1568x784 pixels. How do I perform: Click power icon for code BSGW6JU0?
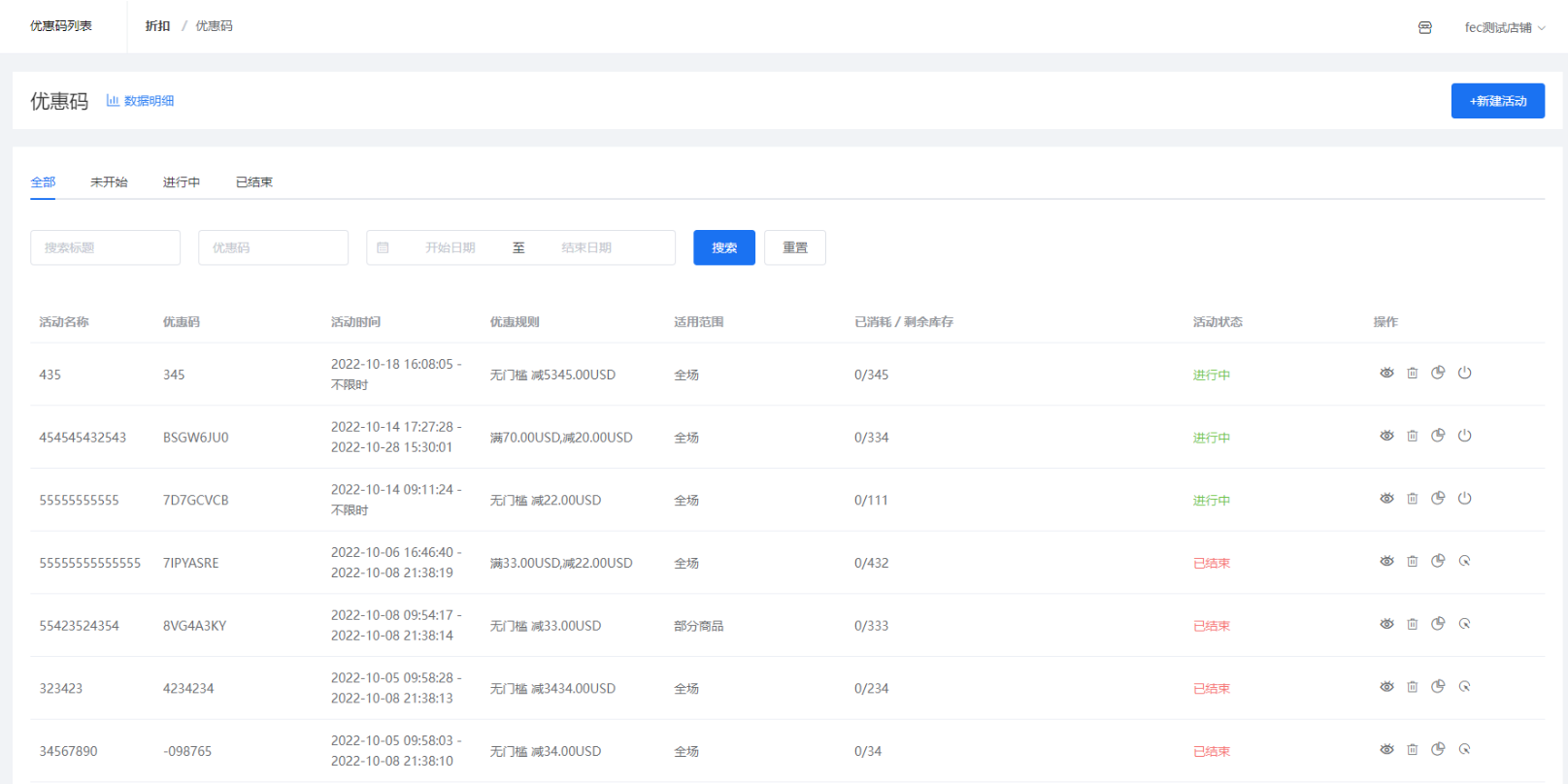(1465, 437)
